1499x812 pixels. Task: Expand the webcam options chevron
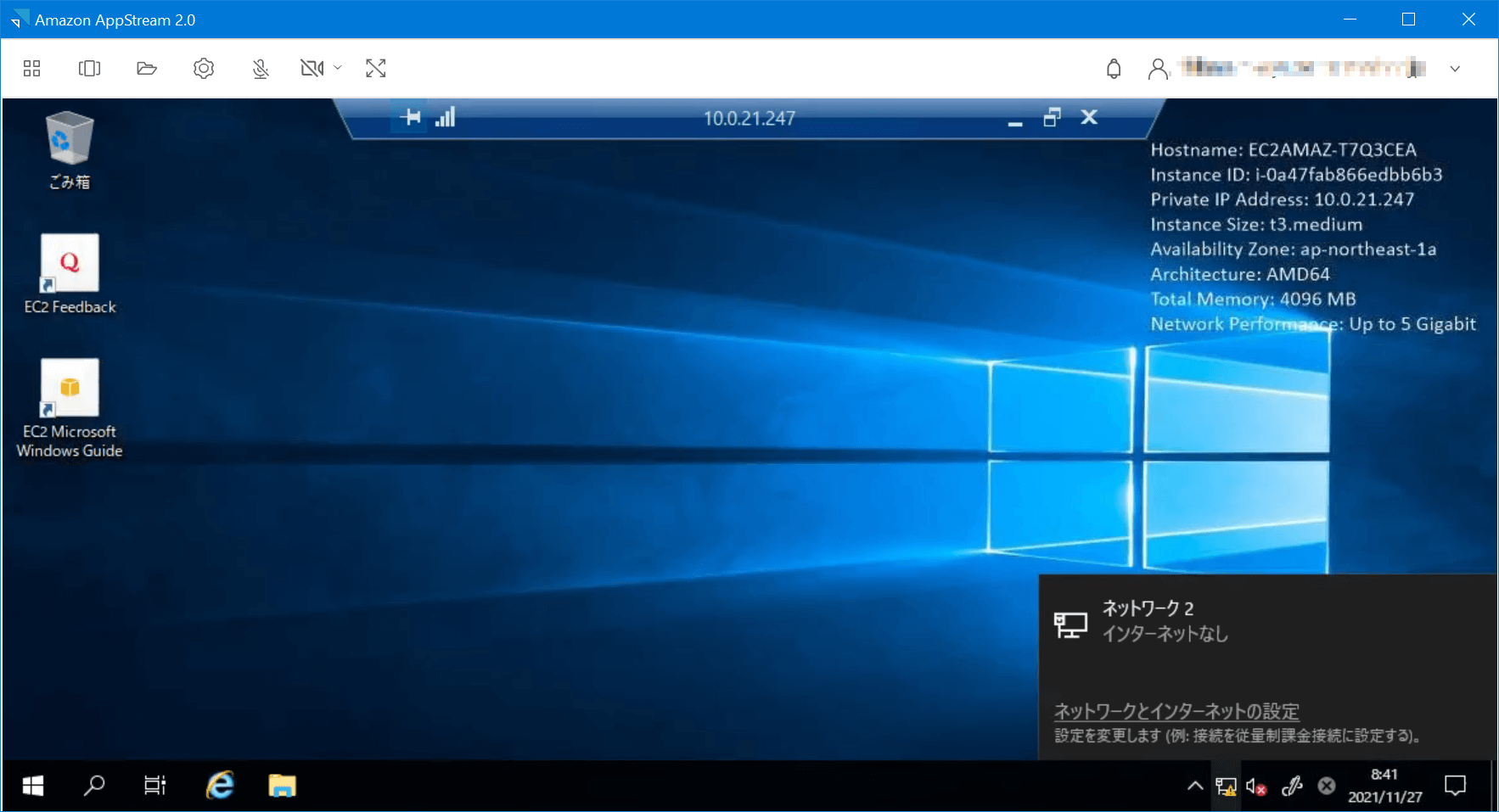click(338, 68)
